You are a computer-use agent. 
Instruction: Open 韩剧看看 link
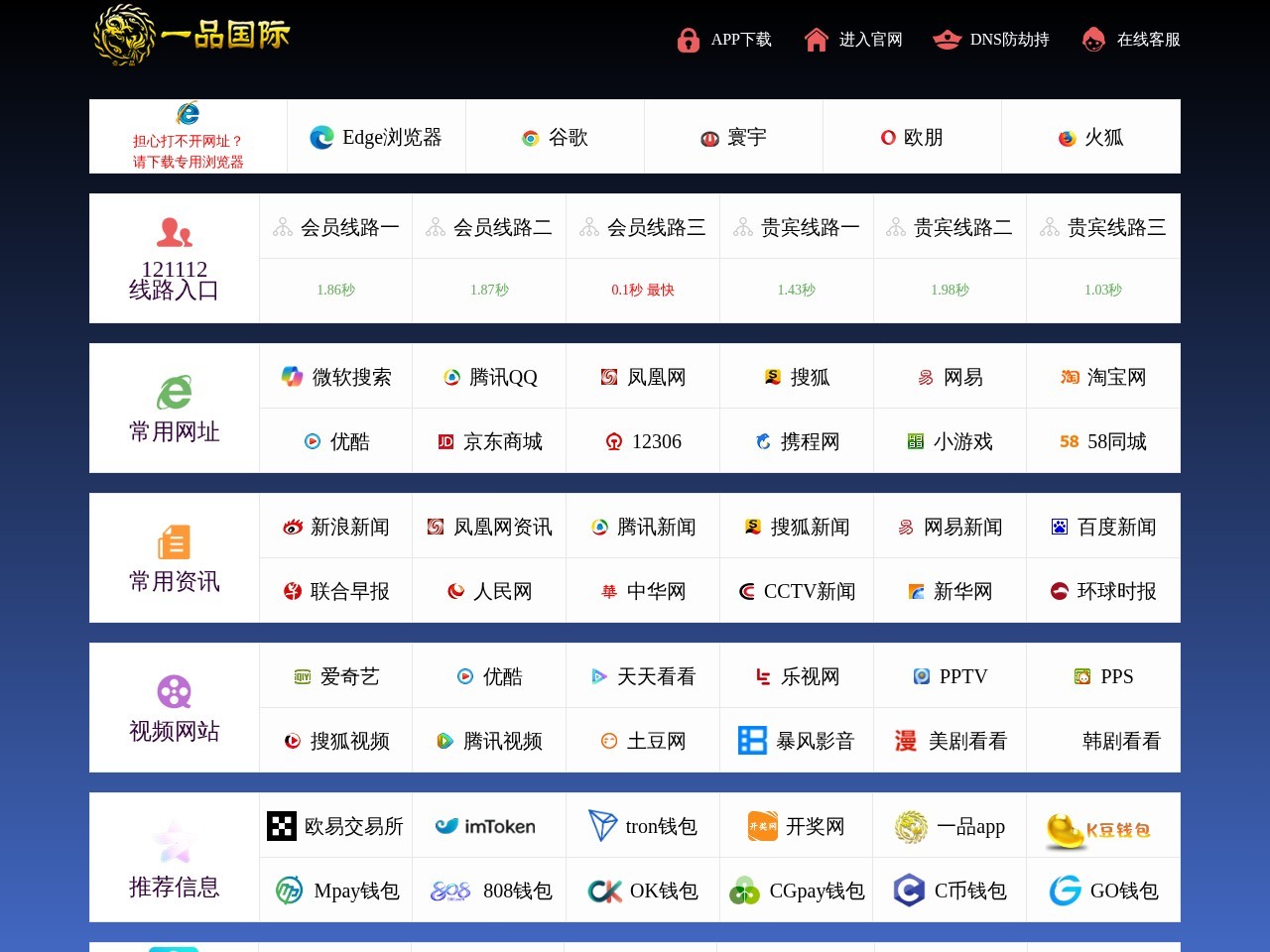click(1121, 741)
